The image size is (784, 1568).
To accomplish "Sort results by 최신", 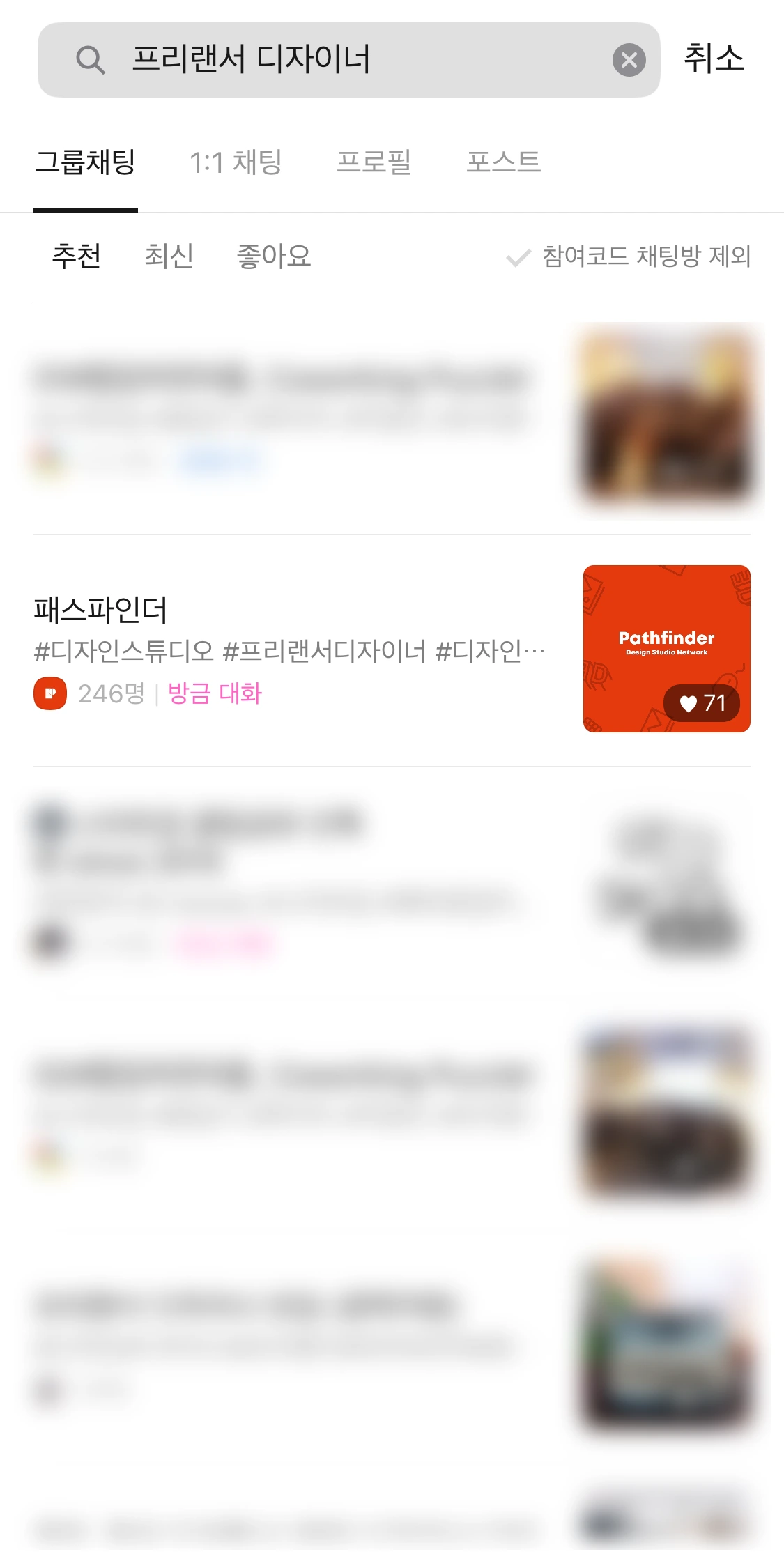I will pos(169,256).
